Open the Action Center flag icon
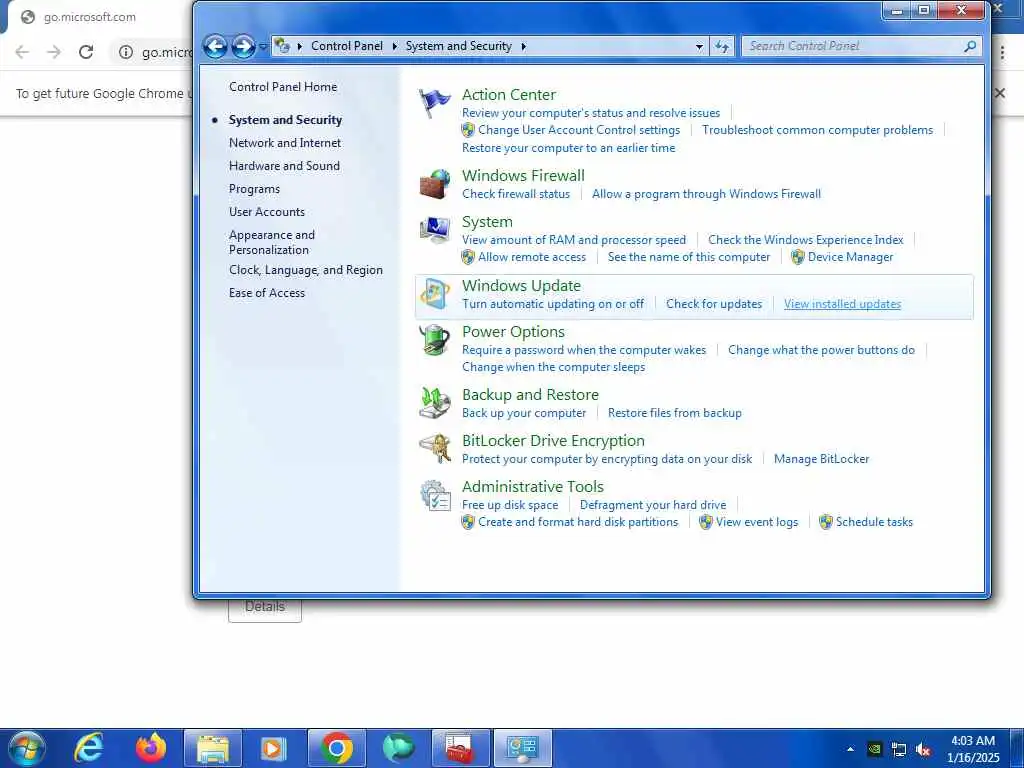Viewport: 1024px width, 768px height. (434, 103)
